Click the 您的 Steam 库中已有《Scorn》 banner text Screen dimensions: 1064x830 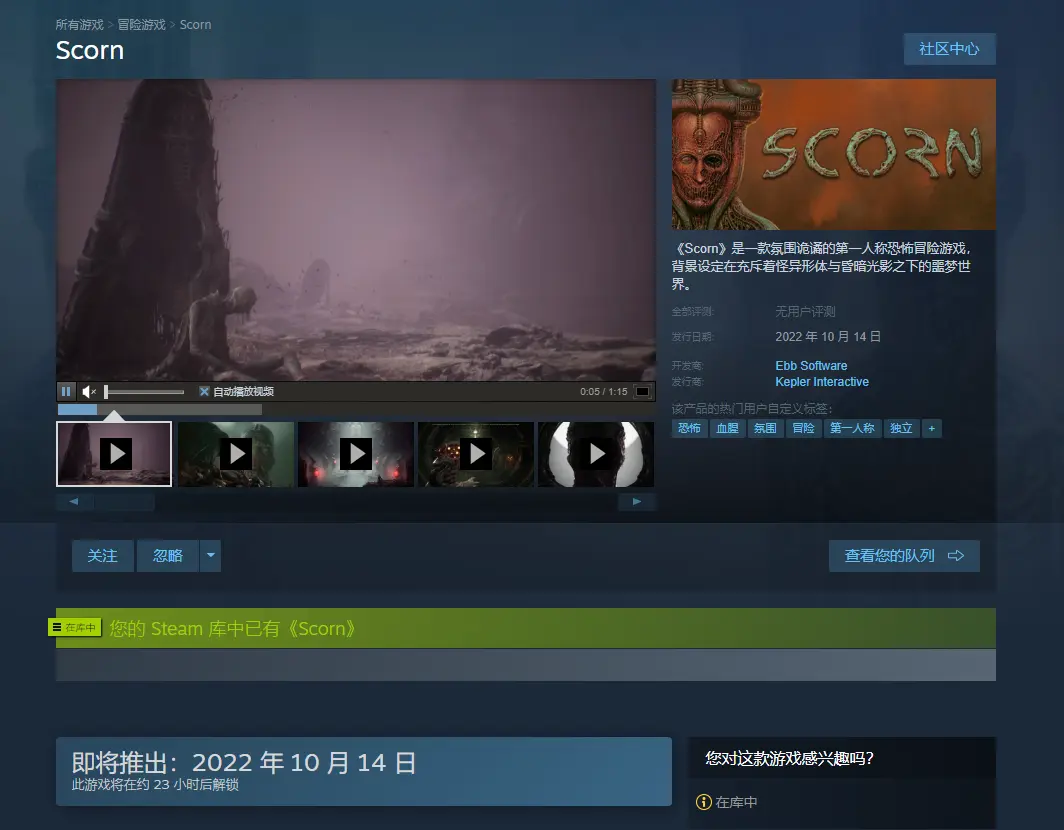click(x=232, y=628)
